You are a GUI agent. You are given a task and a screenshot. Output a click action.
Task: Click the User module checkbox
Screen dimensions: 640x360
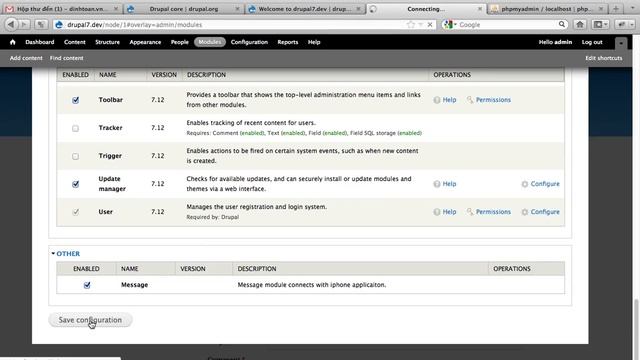point(76,212)
